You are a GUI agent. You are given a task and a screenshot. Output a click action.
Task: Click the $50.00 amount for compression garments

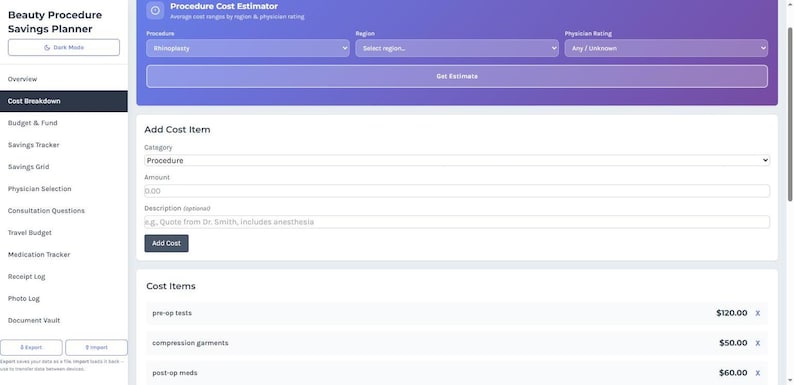pos(733,343)
